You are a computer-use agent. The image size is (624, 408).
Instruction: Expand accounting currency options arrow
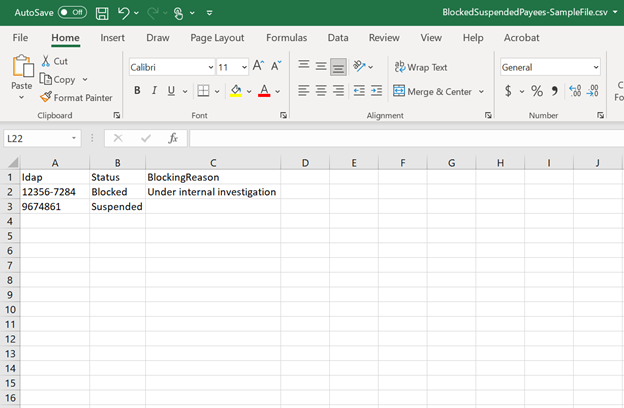tap(522, 92)
